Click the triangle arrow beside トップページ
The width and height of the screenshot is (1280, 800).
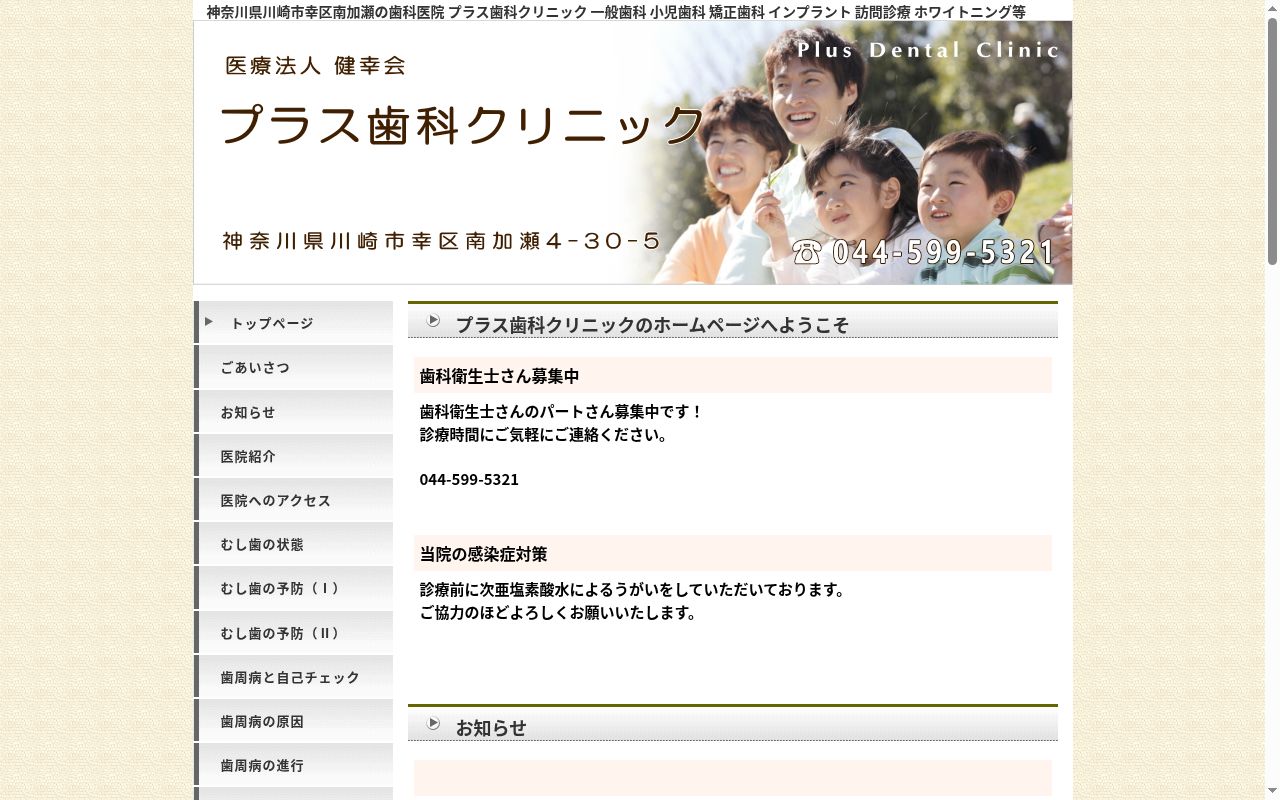coord(209,321)
